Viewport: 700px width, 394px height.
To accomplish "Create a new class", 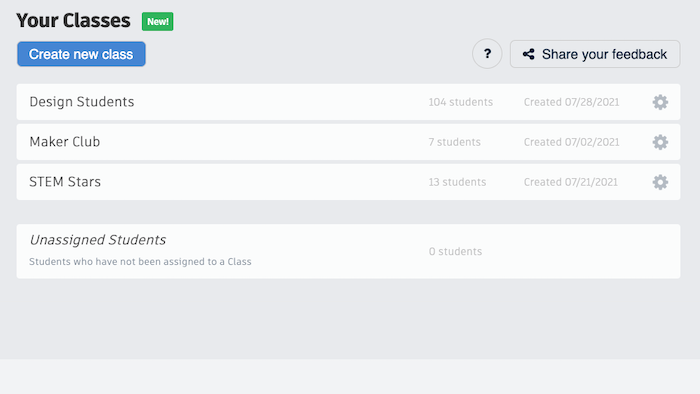I will tap(81, 54).
